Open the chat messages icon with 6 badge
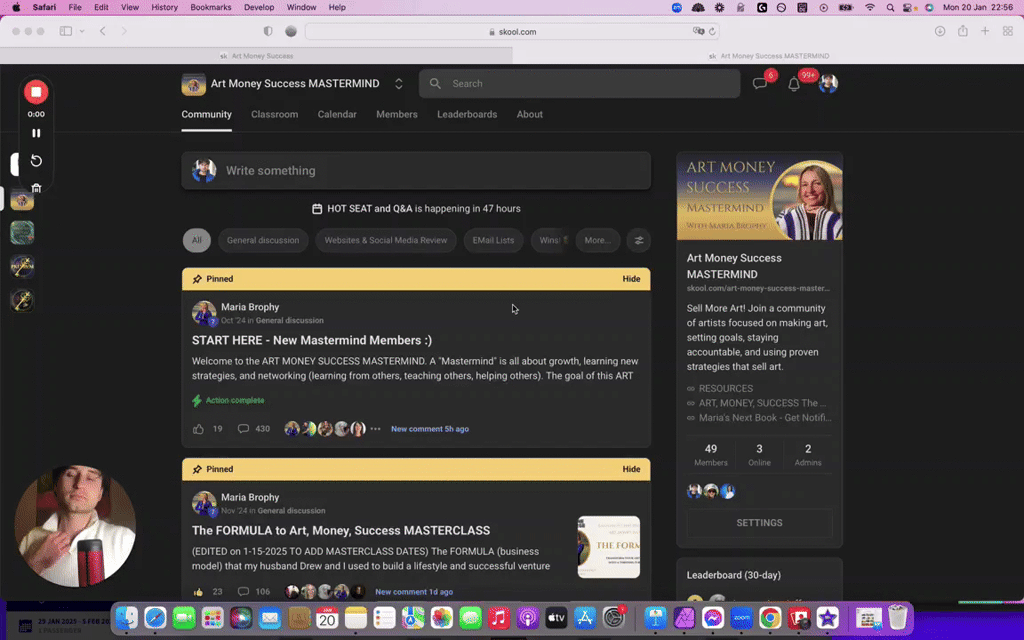Screen dimensions: 1024x640 (x=760, y=84)
